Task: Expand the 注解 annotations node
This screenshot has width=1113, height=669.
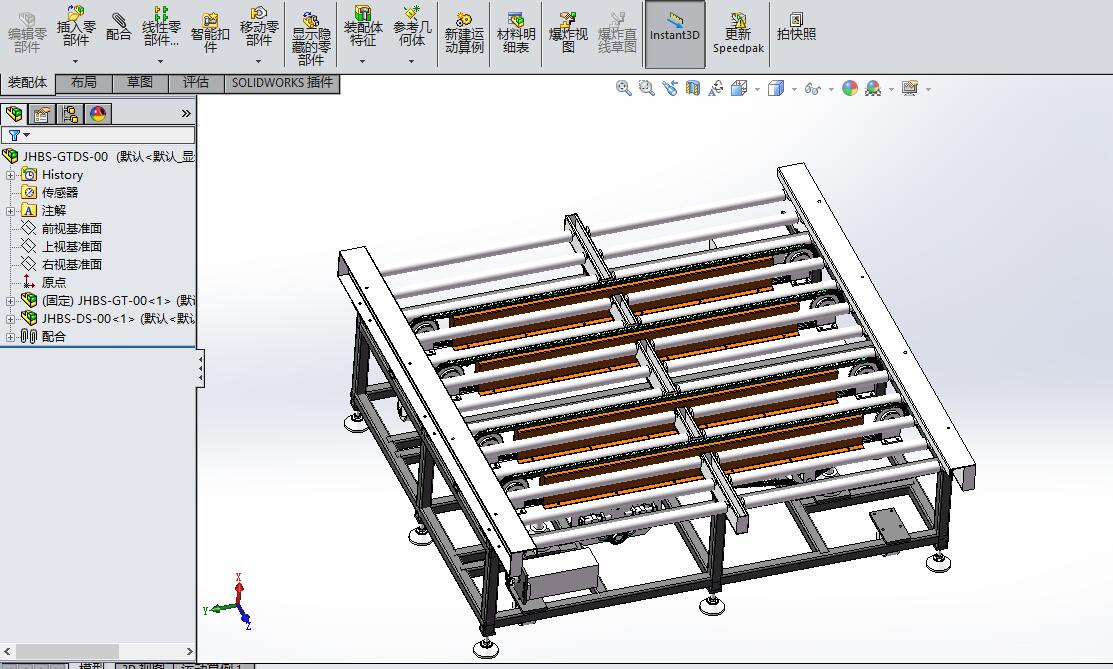Action: click(x=10, y=211)
